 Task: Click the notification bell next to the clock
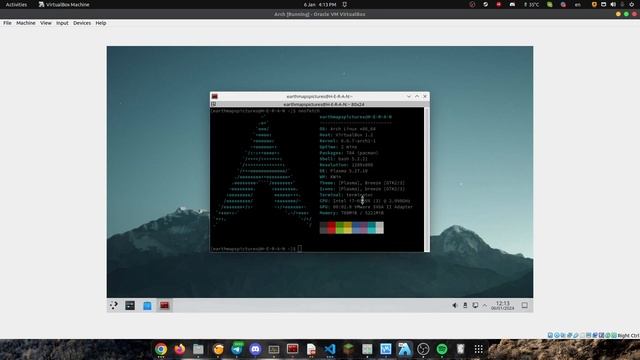point(345,4)
